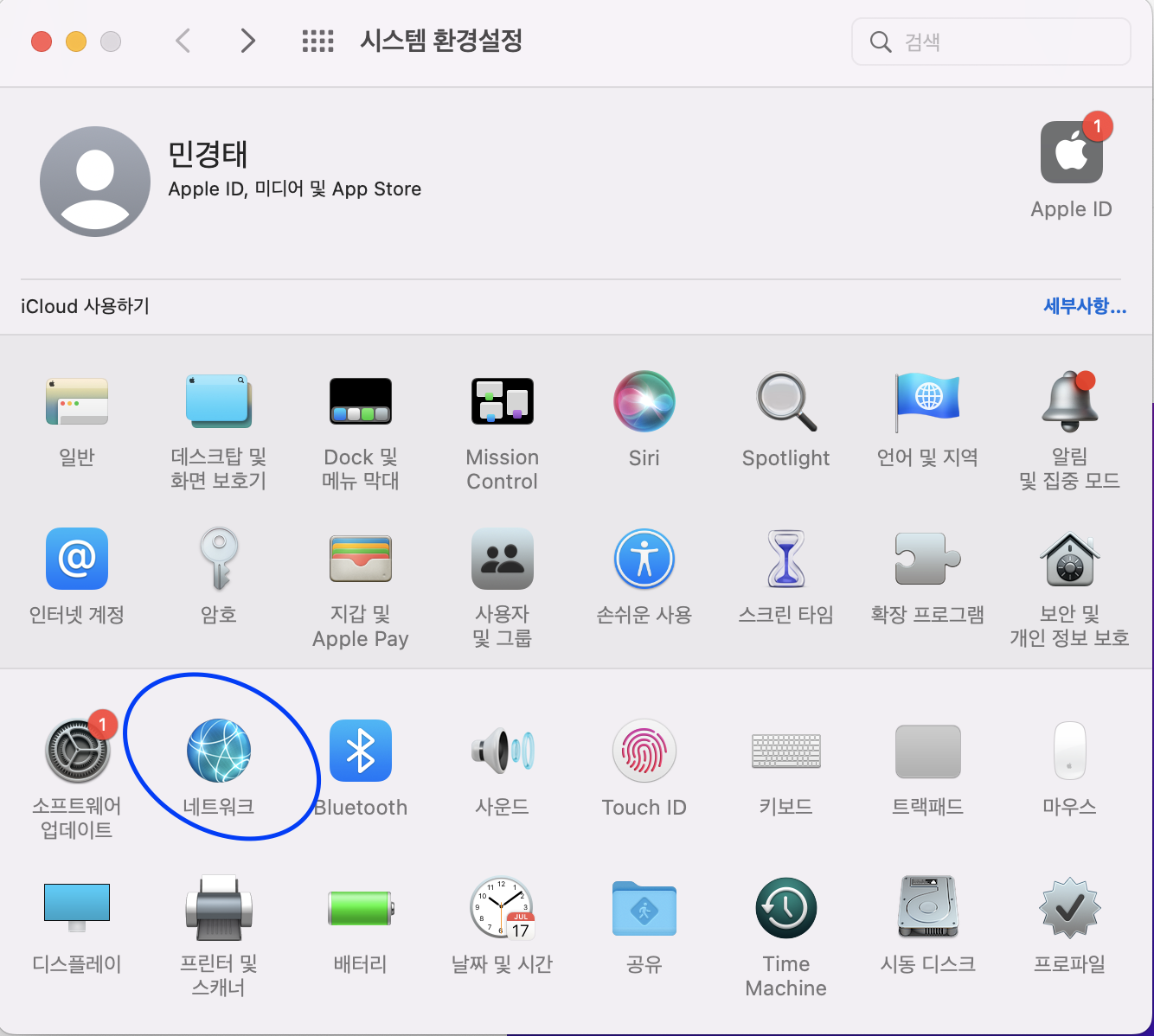The width and height of the screenshot is (1154, 1036).
Task: Open Spotlight preferences
Action: pos(786,401)
